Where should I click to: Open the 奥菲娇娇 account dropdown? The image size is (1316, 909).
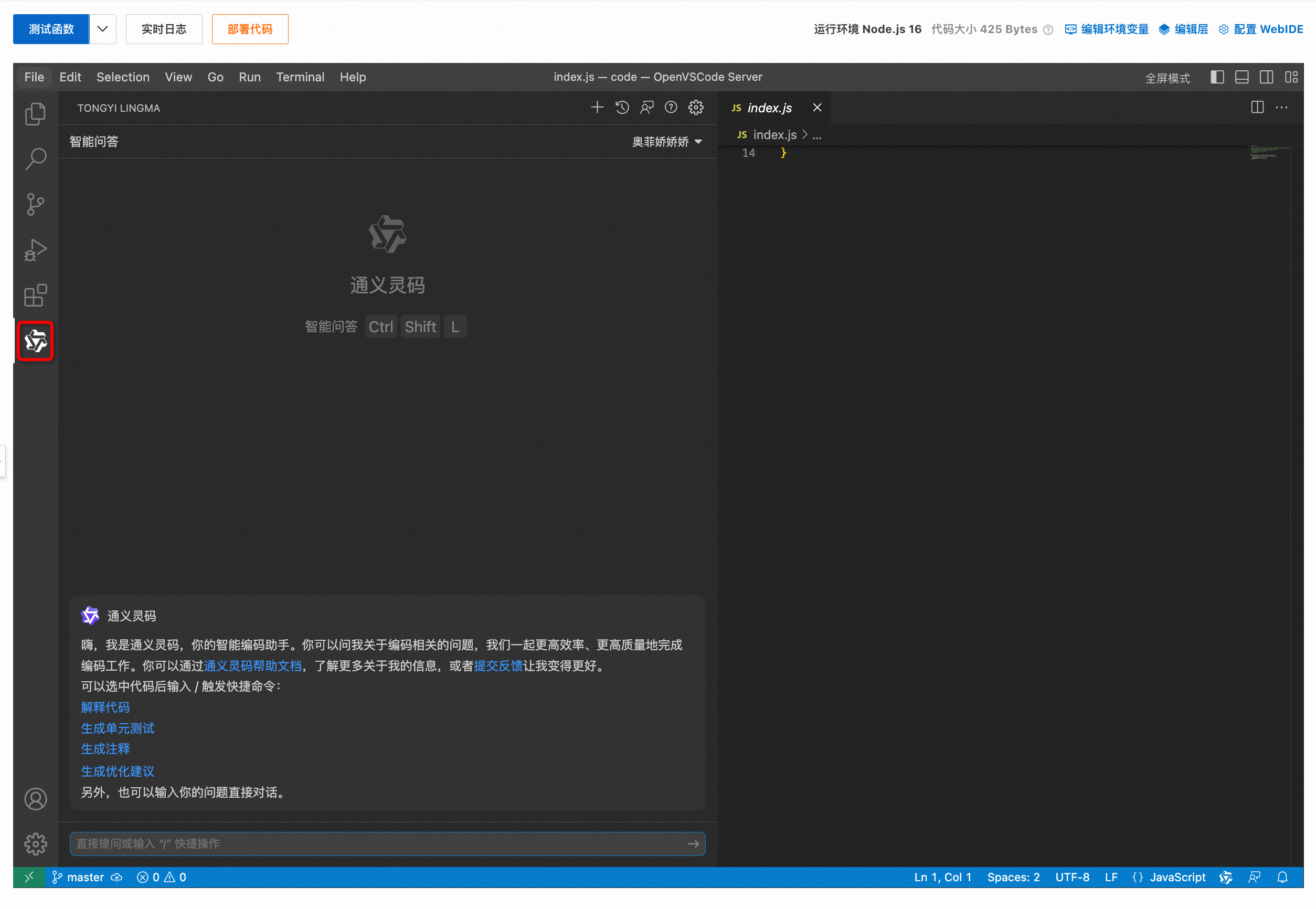pos(667,141)
